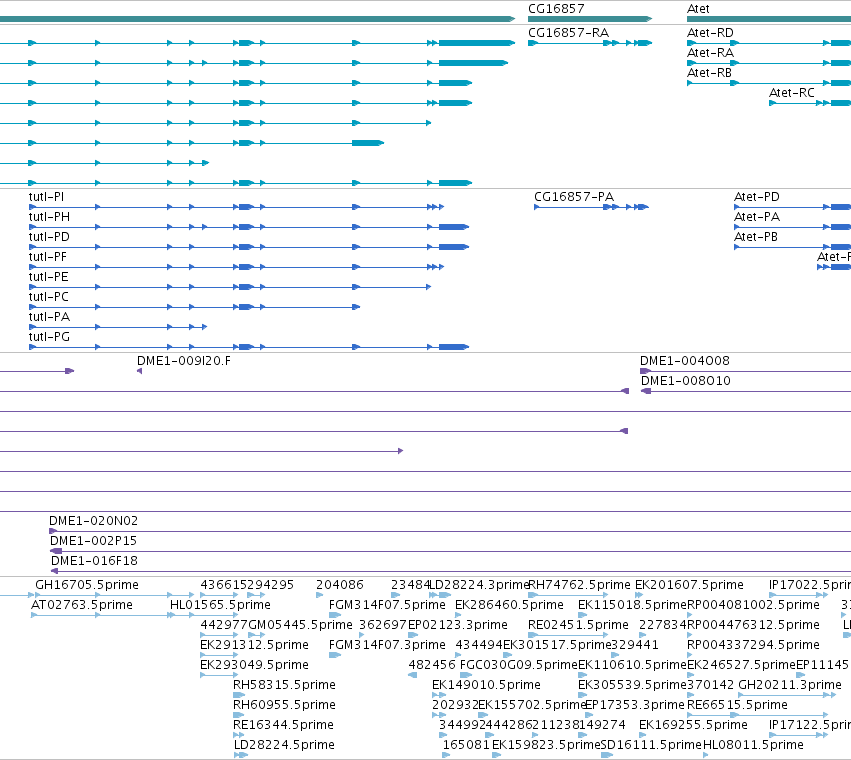Open EST FGM314F07.3prime
This screenshot has height=760, width=851.
point(387,645)
